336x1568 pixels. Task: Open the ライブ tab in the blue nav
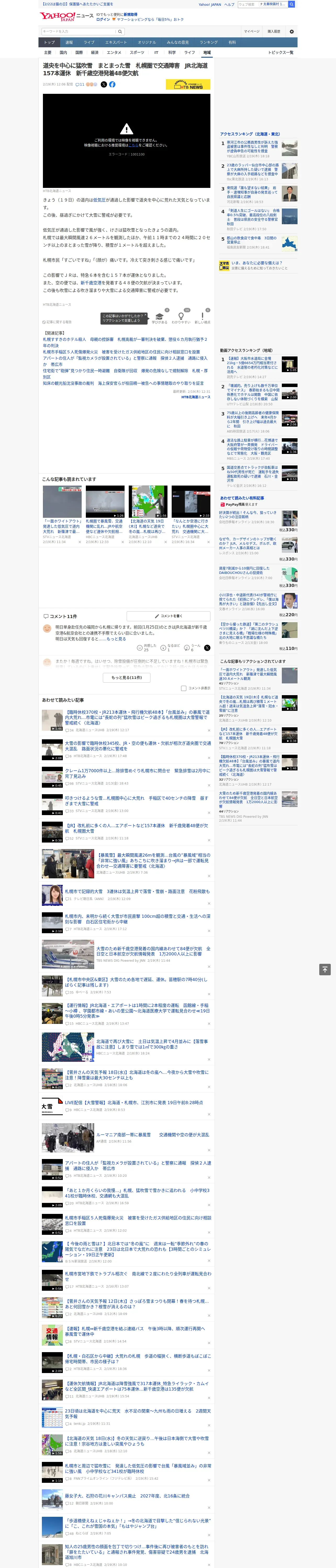coord(89,43)
